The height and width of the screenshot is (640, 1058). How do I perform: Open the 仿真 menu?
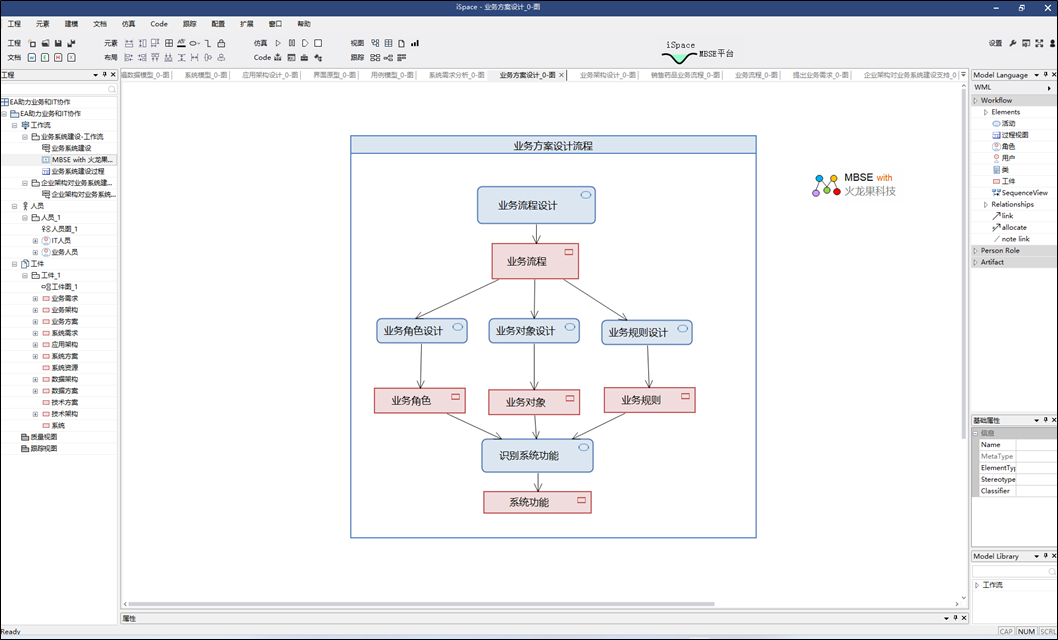point(128,23)
